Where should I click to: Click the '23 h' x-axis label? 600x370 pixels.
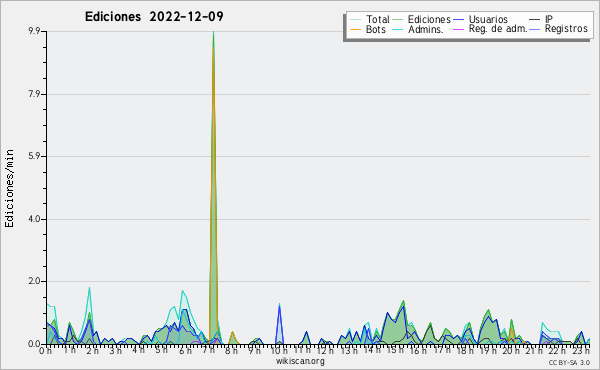[x=580, y=351]
